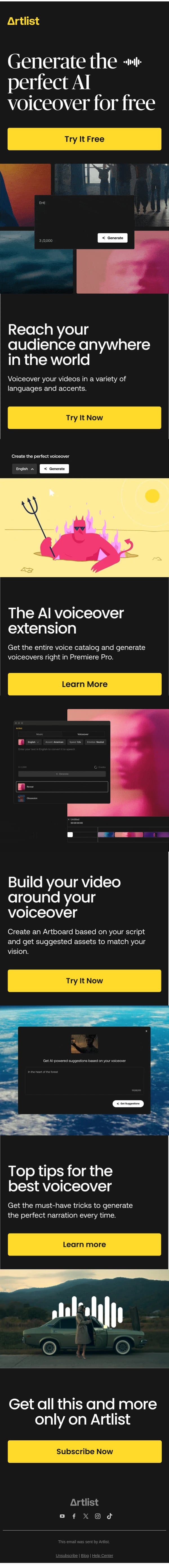Viewport: 169px width, 1568px height.
Task: Open the Unsubscribe link
Action: [67, 1555]
